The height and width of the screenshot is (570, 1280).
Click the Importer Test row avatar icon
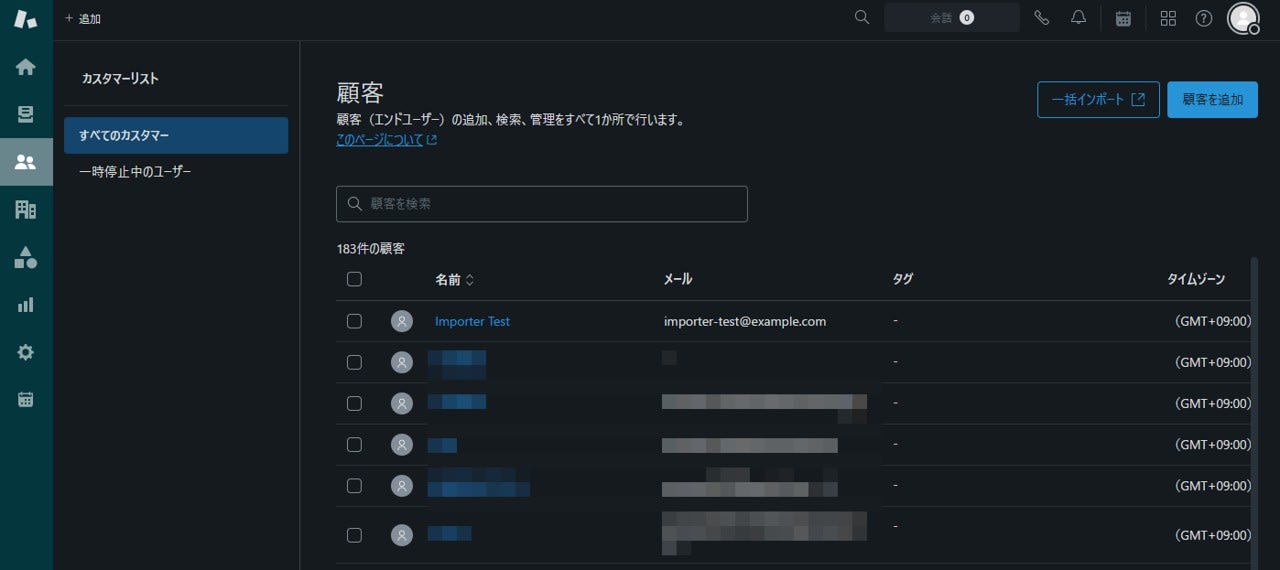[x=402, y=321]
